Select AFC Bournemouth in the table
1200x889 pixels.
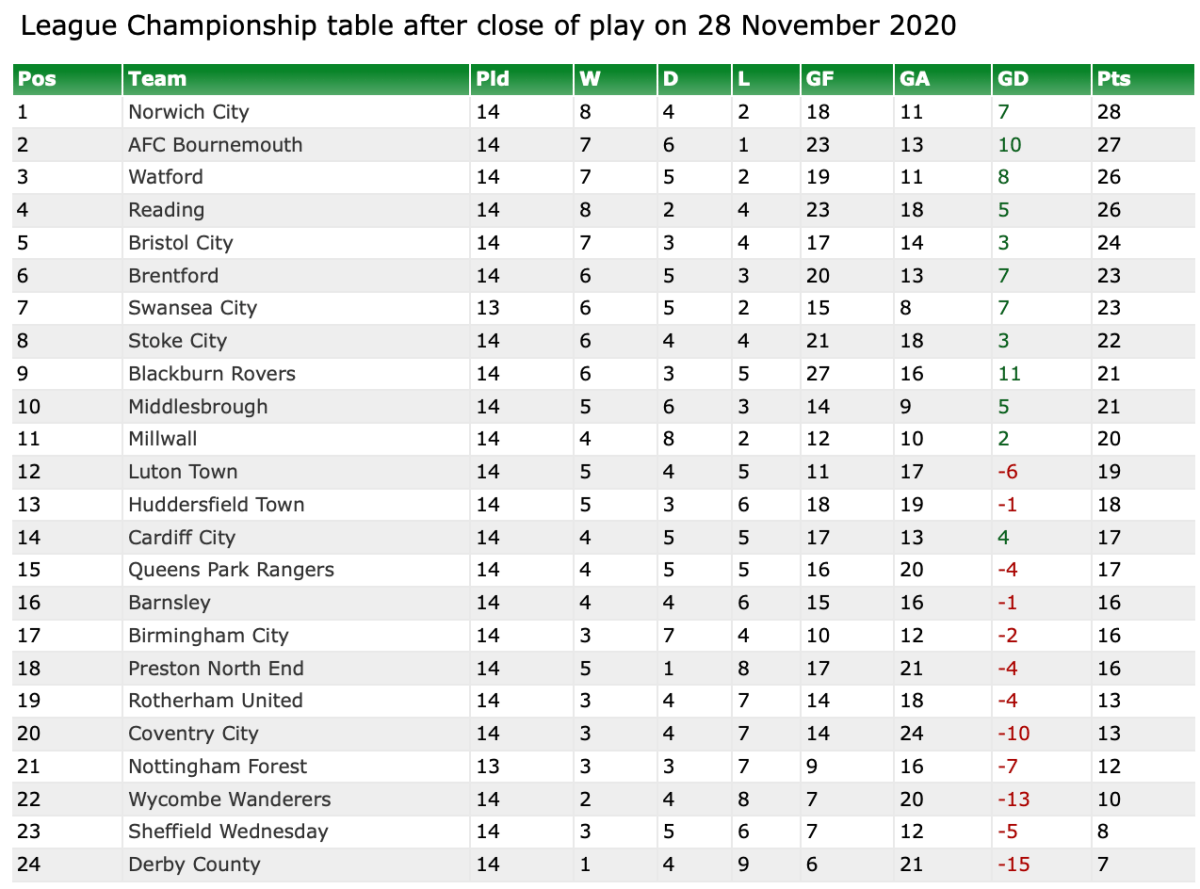(x=215, y=145)
